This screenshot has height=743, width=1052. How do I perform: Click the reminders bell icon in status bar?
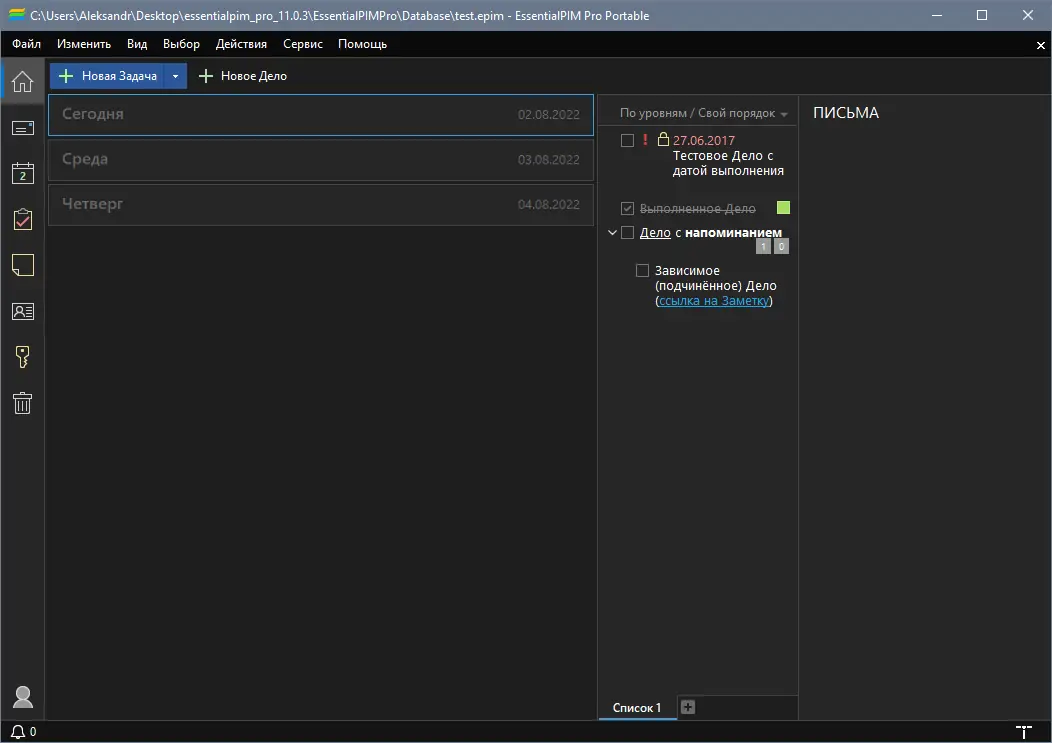point(18,732)
